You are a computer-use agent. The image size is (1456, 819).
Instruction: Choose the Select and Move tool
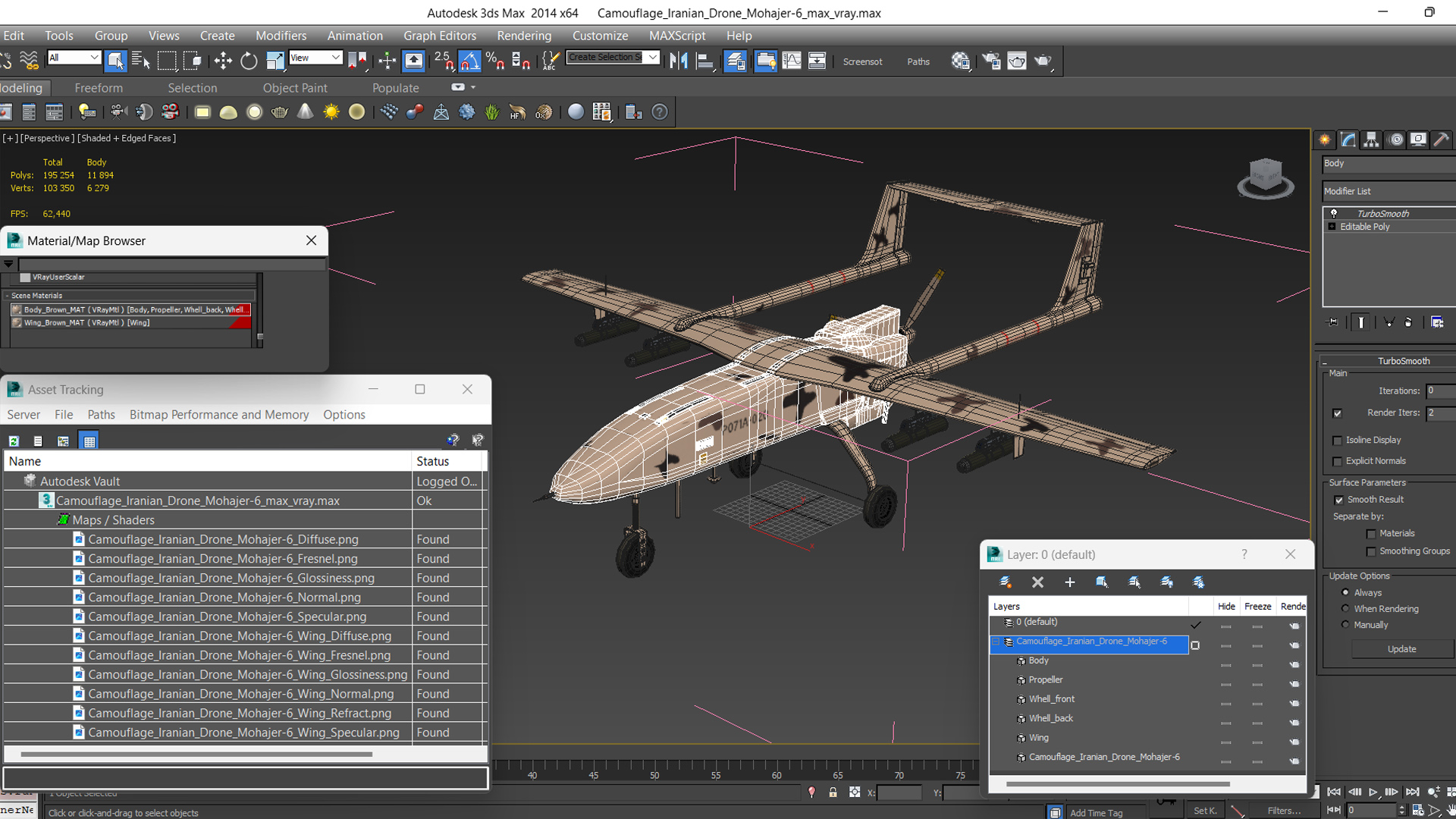tap(223, 61)
